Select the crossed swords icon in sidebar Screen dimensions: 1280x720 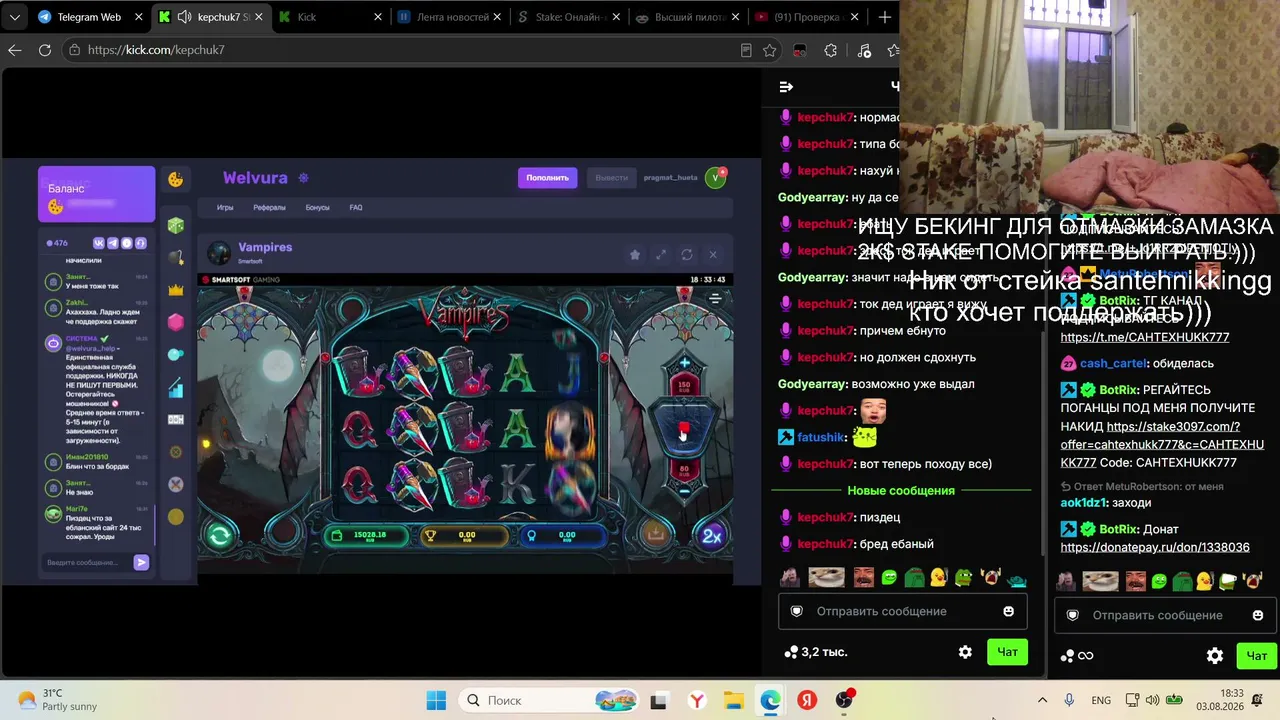tap(176, 484)
